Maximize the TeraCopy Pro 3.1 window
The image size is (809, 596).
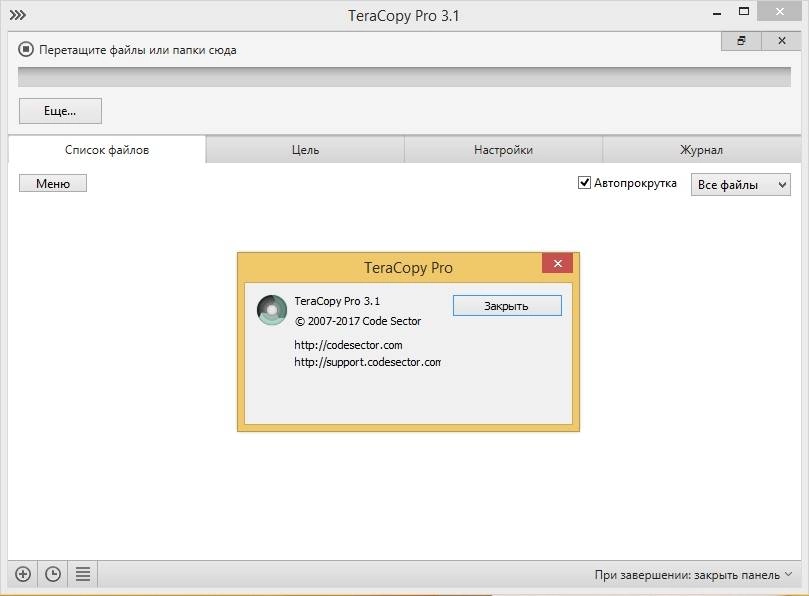pyautogui.click(x=743, y=12)
